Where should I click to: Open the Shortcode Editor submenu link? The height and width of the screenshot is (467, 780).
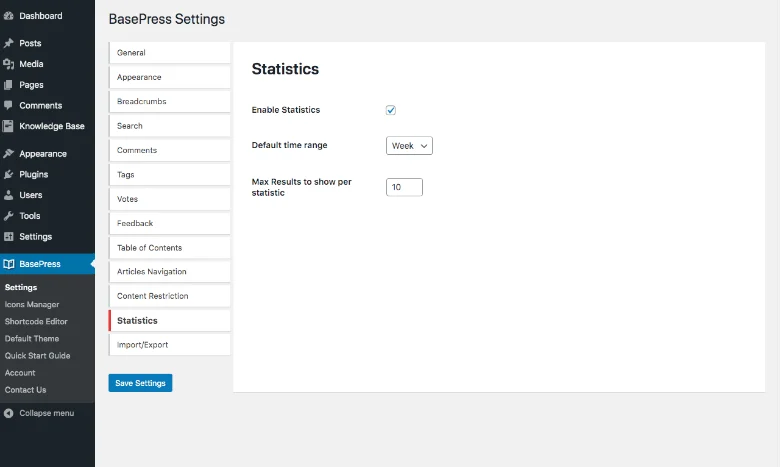coord(36,322)
